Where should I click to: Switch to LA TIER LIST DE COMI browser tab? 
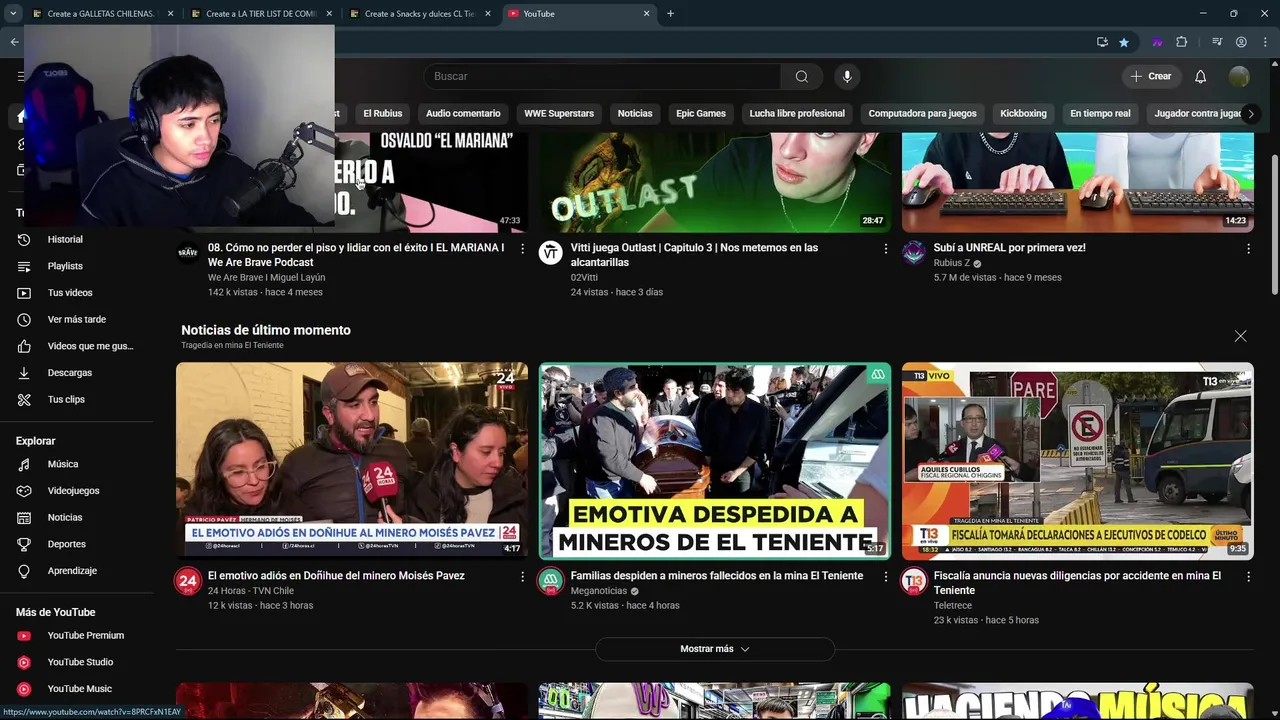coord(260,14)
